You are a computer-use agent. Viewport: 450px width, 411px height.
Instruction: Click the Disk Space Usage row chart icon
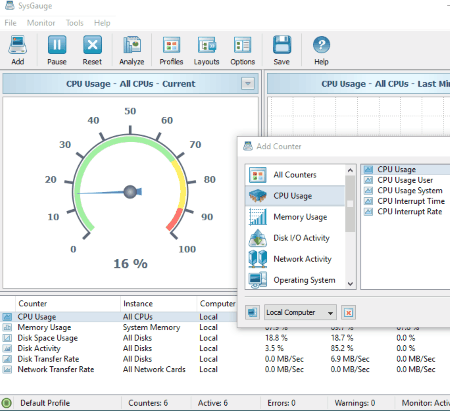click(7, 338)
